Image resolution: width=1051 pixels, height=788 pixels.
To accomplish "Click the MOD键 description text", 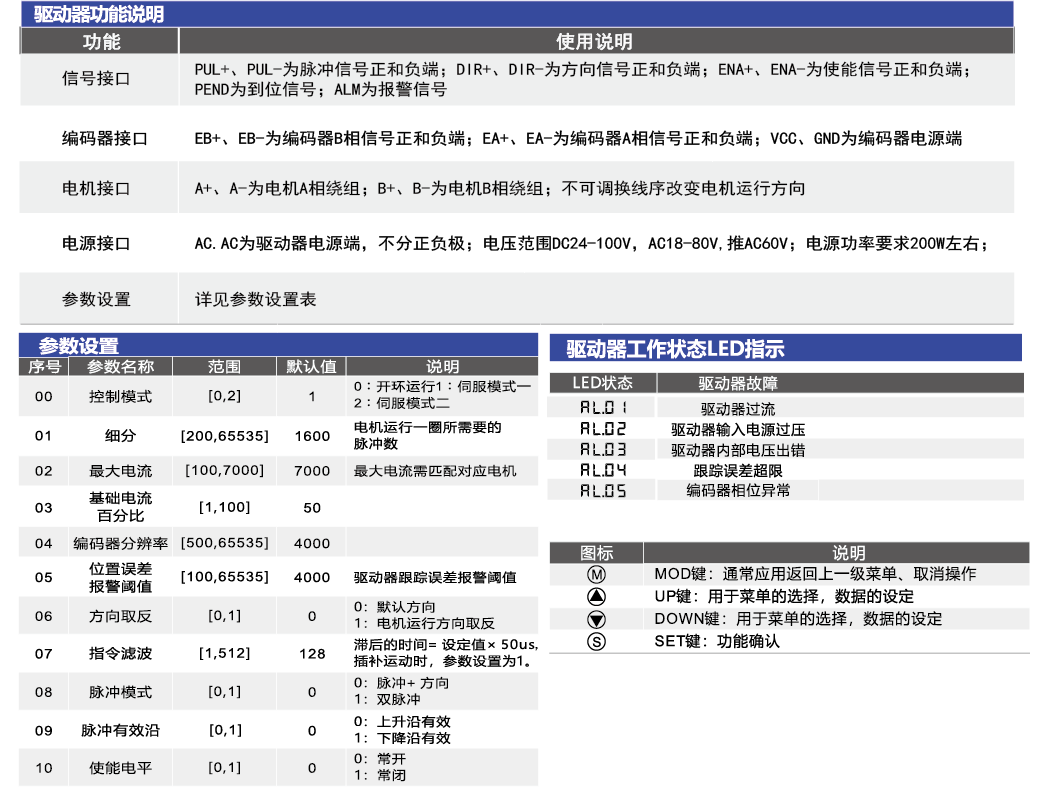I will (815, 574).
